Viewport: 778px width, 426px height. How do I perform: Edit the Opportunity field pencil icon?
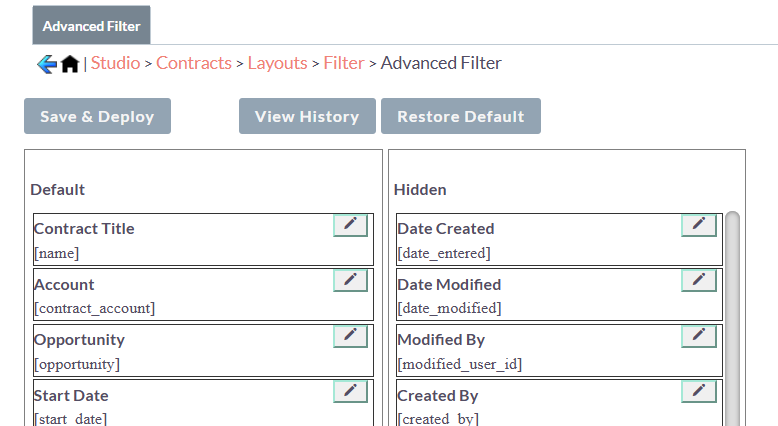click(x=350, y=336)
